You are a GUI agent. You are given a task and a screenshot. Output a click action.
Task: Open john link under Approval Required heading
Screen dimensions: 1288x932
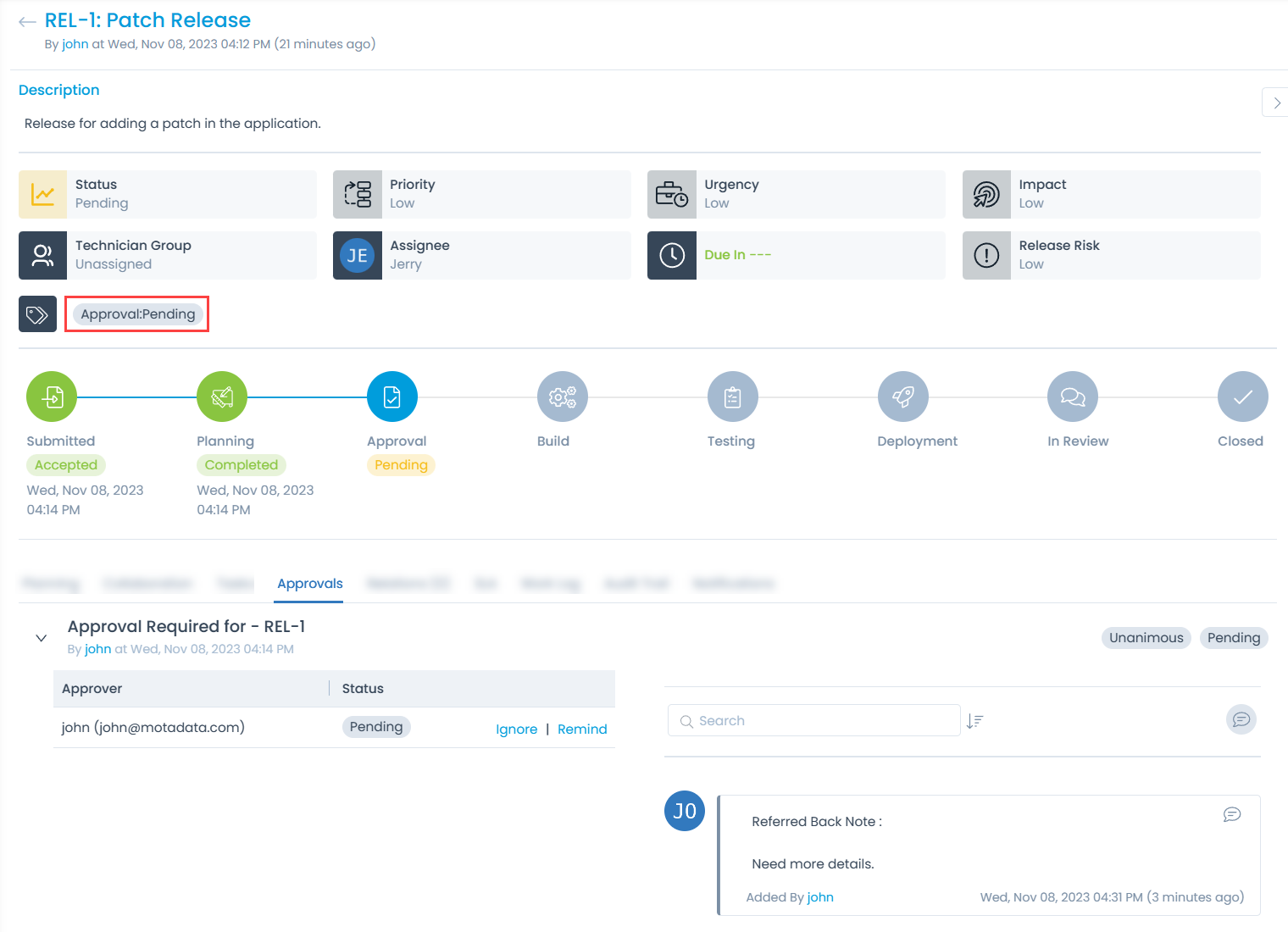(x=98, y=649)
